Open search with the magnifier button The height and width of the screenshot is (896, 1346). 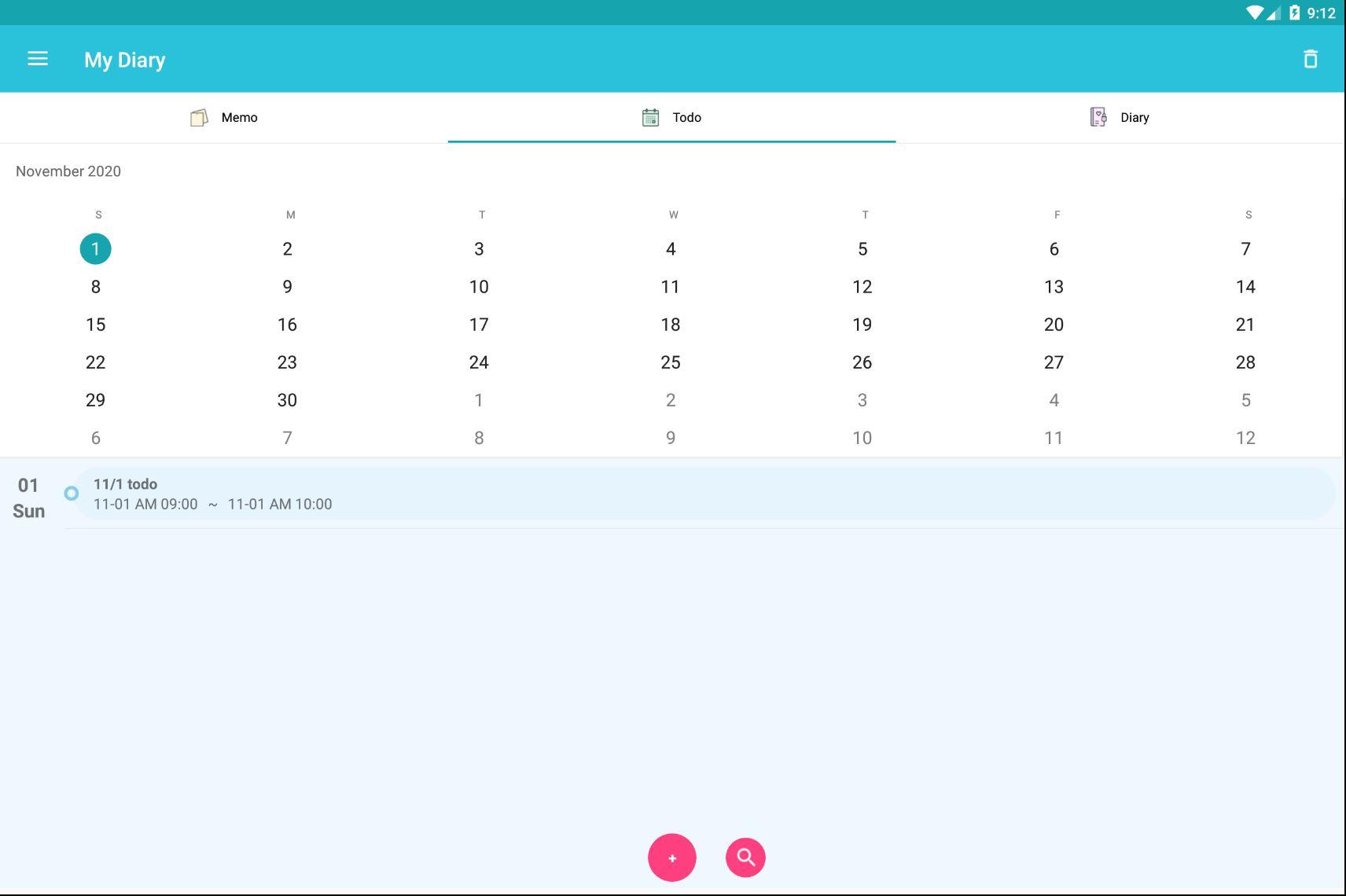(745, 857)
